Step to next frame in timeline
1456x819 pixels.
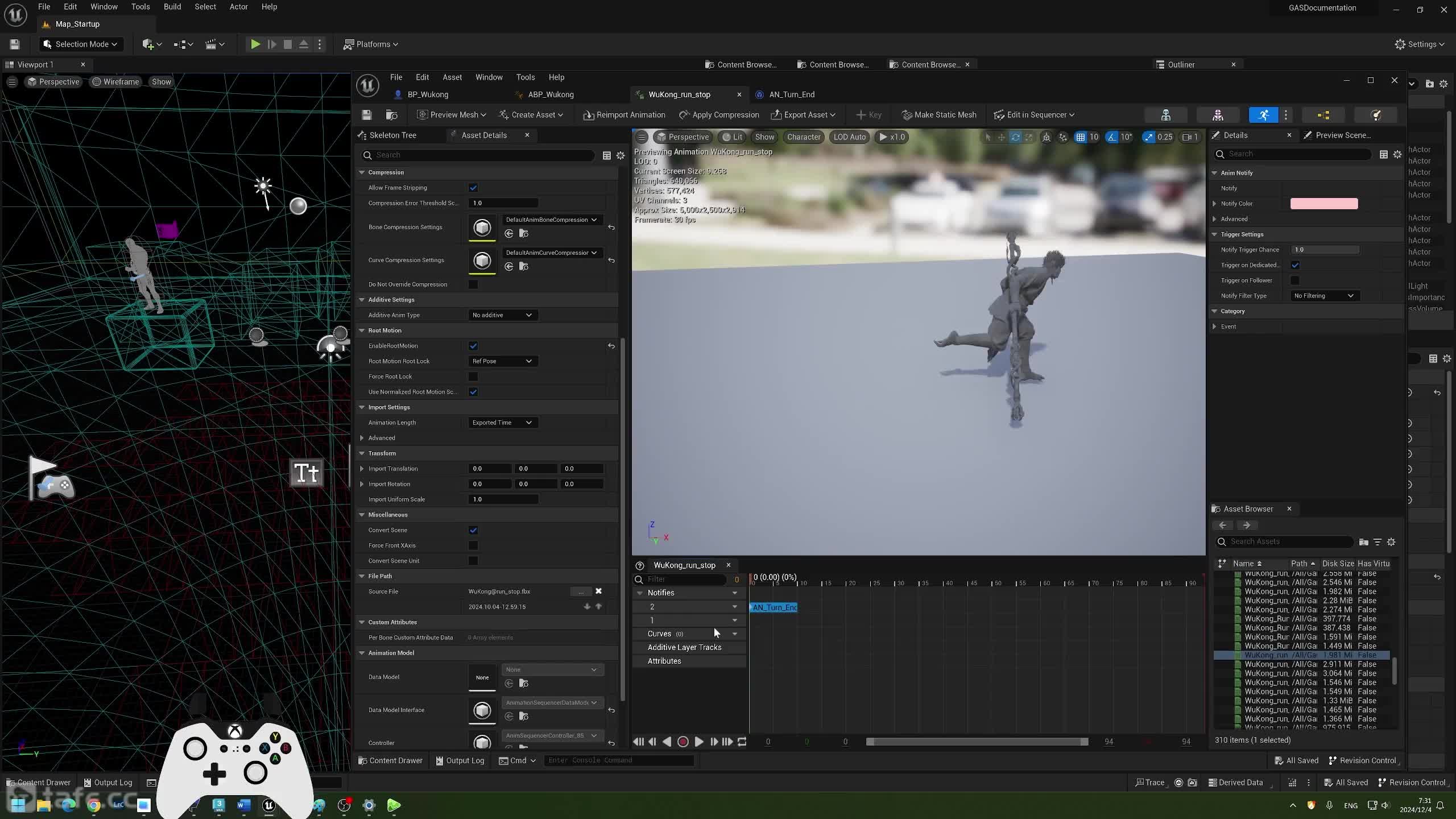coord(714,742)
